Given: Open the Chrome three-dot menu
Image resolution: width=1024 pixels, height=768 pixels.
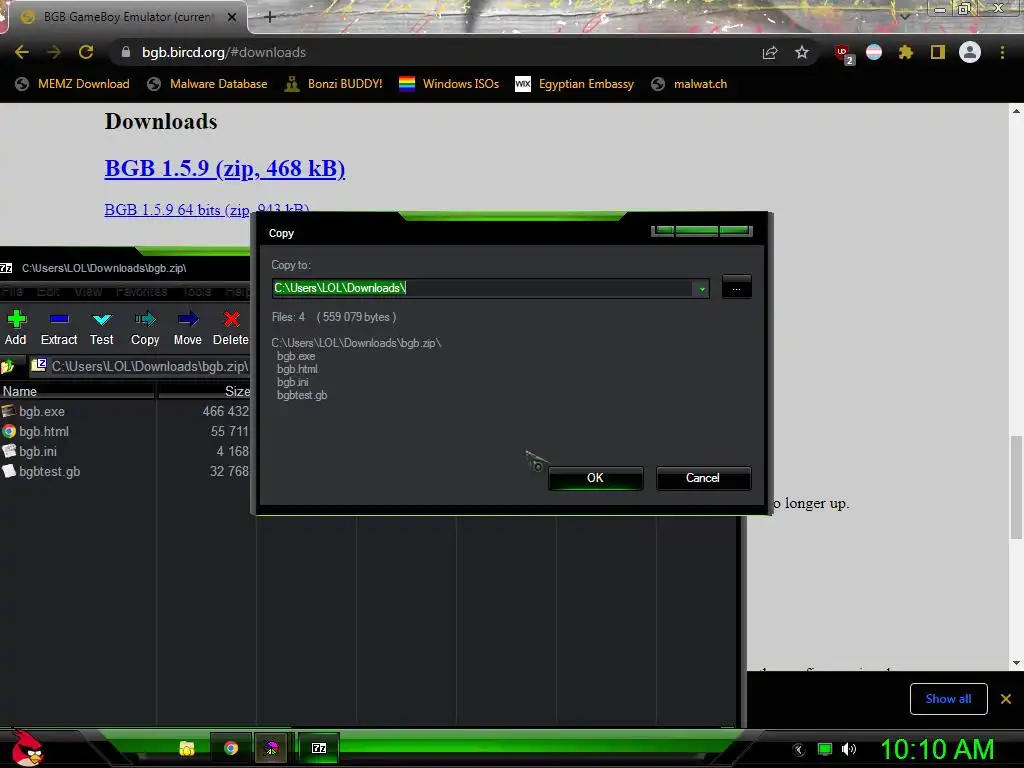Looking at the screenshot, I should (1002, 52).
